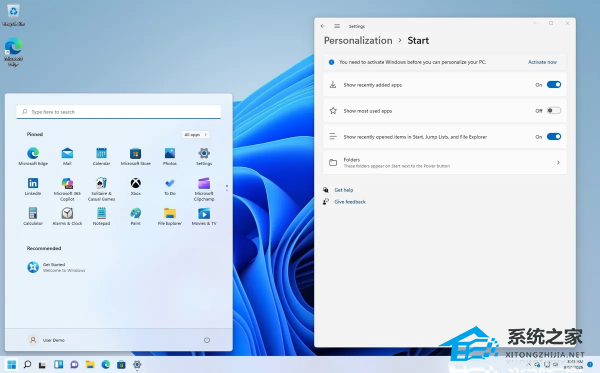Open the taskbar clock and date

point(574,364)
